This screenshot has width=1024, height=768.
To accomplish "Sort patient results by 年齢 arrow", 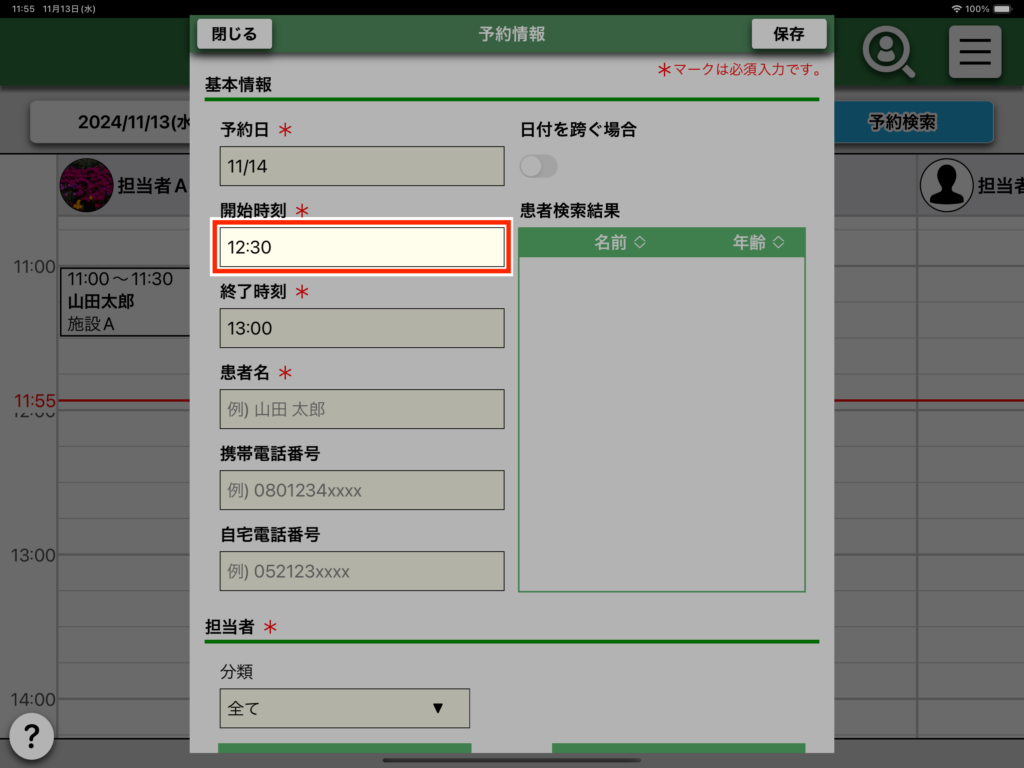I will click(x=778, y=243).
